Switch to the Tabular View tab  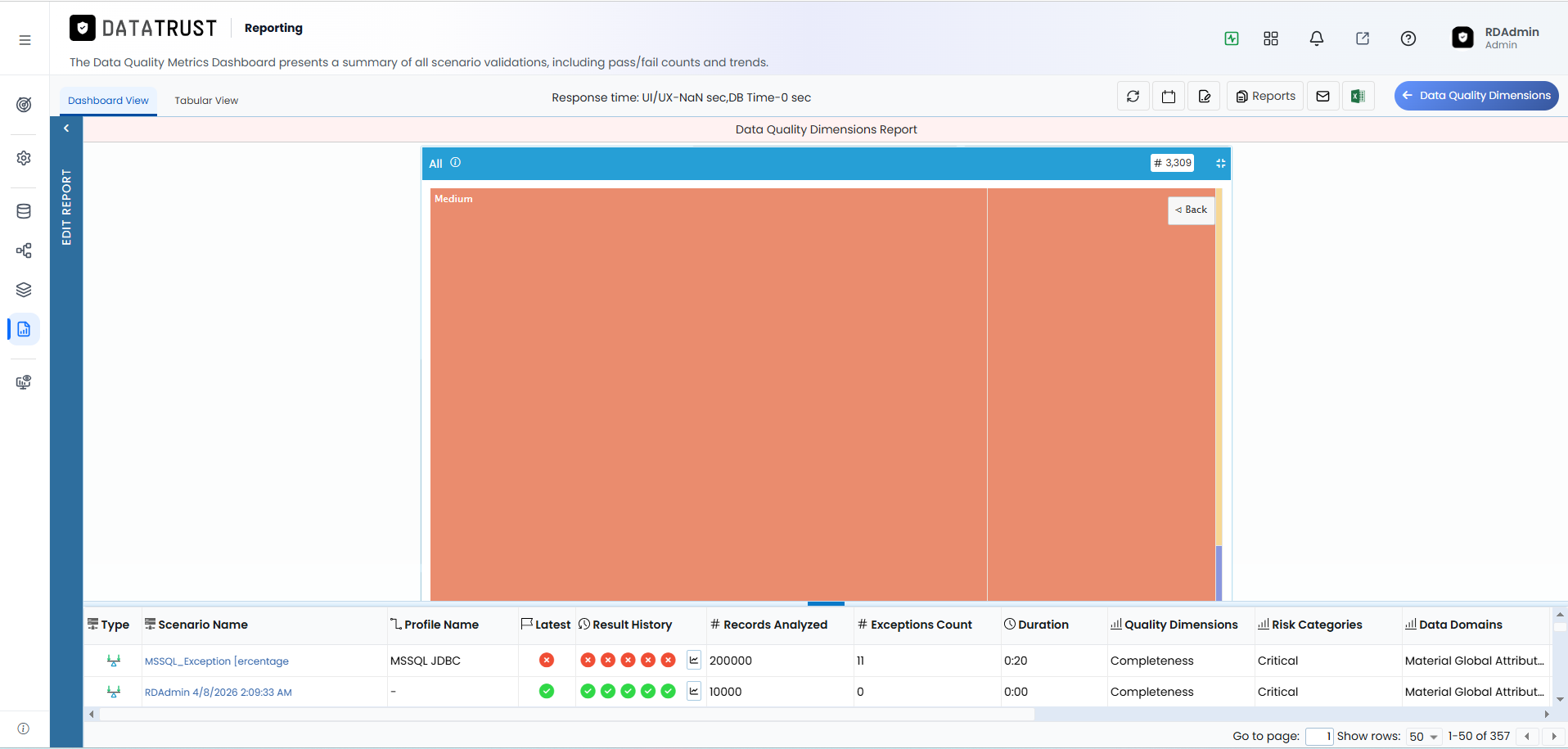pos(206,101)
